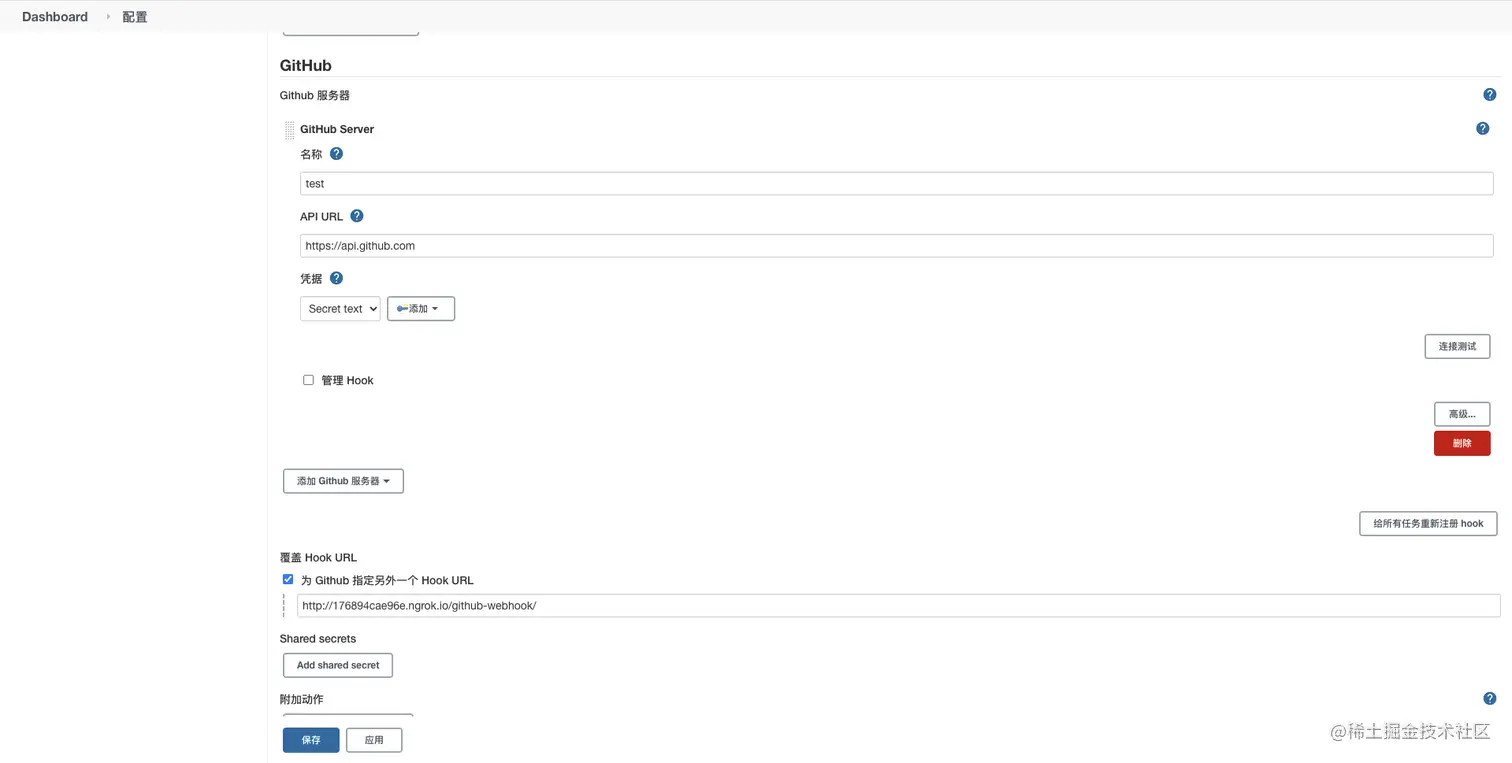Expand 高级... advanced options

(1462, 414)
